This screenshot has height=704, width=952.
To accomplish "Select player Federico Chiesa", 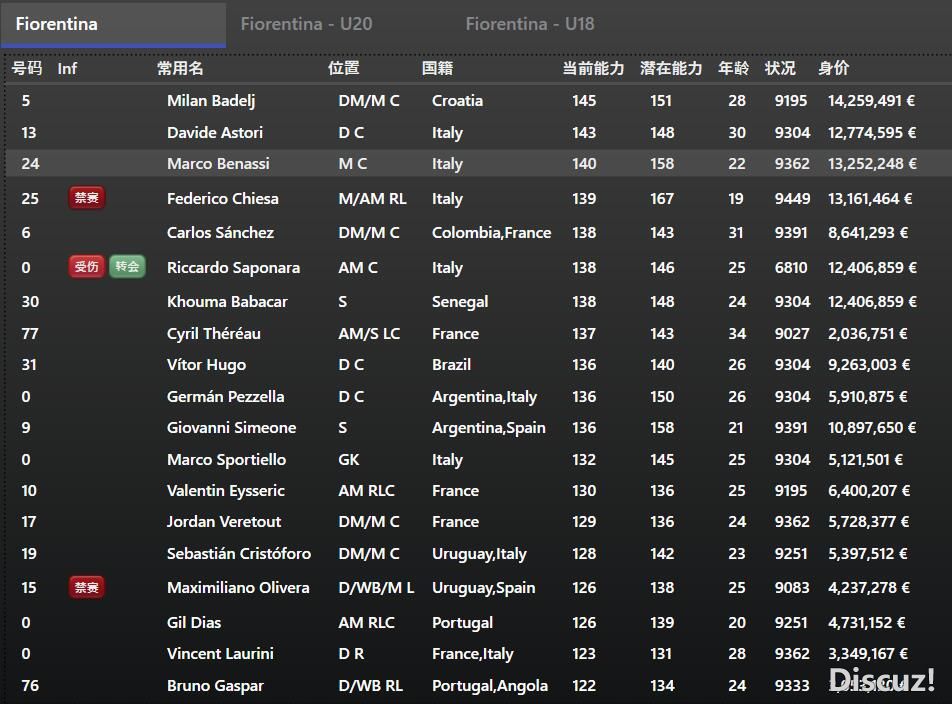I will point(223,198).
